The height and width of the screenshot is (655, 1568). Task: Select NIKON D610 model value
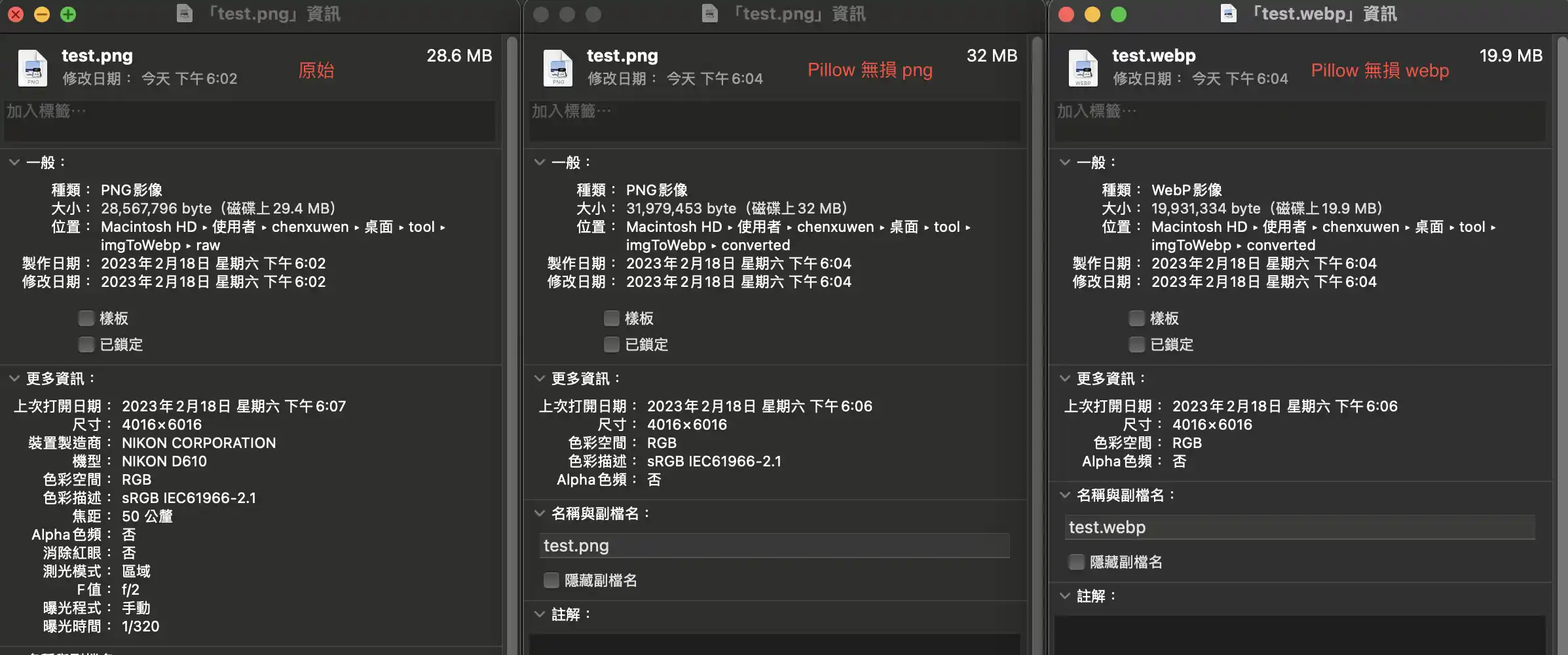pyautogui.click(x=164, y=461)
